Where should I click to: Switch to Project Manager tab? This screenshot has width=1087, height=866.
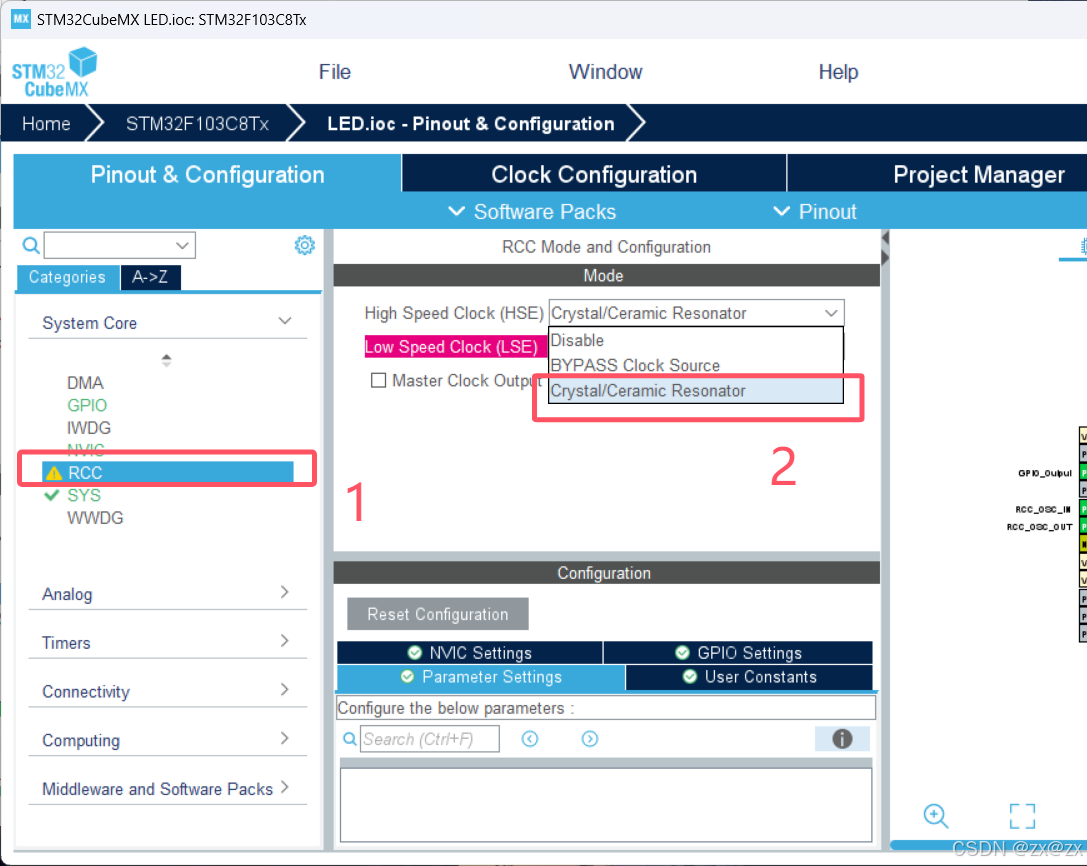[978, 174]
